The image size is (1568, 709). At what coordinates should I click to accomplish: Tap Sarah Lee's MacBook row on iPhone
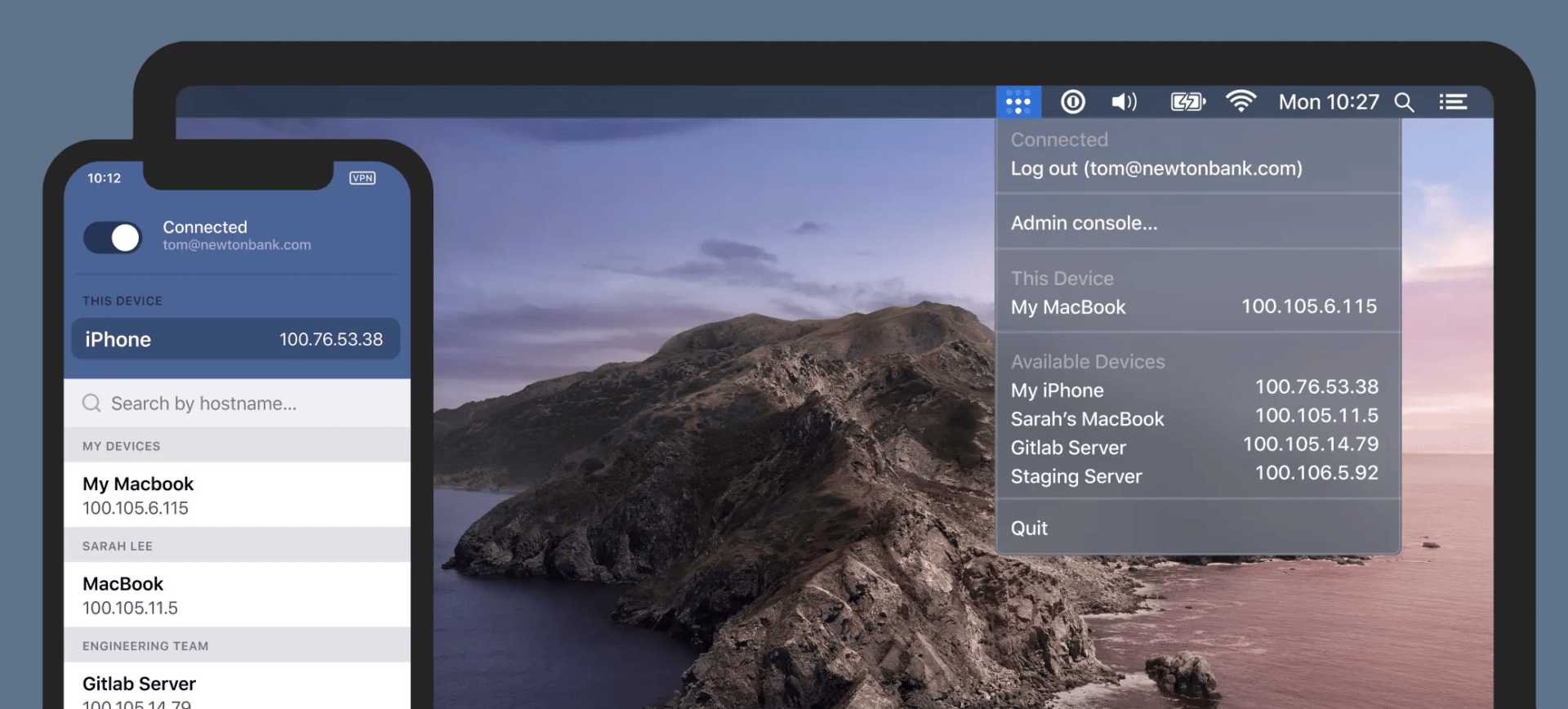[x=237, y=595]
